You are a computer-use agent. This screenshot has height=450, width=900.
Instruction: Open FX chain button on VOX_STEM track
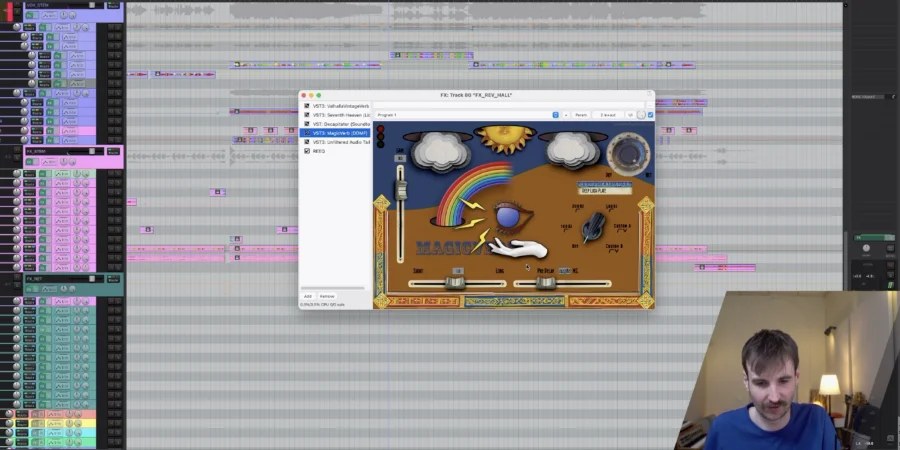[x=29, y=15]
